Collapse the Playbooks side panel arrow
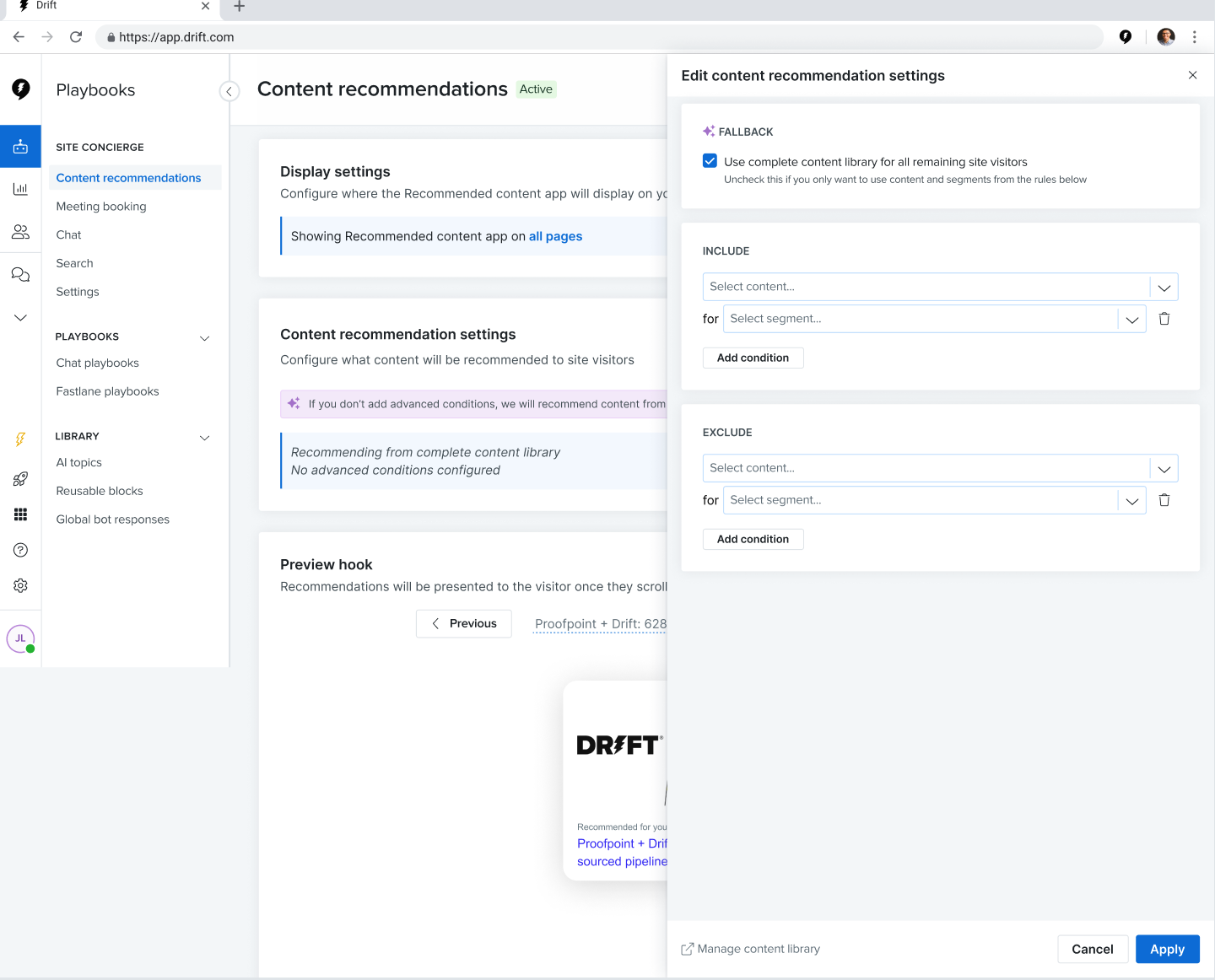This screenshot has height=980, width=1215. point(229,91)
